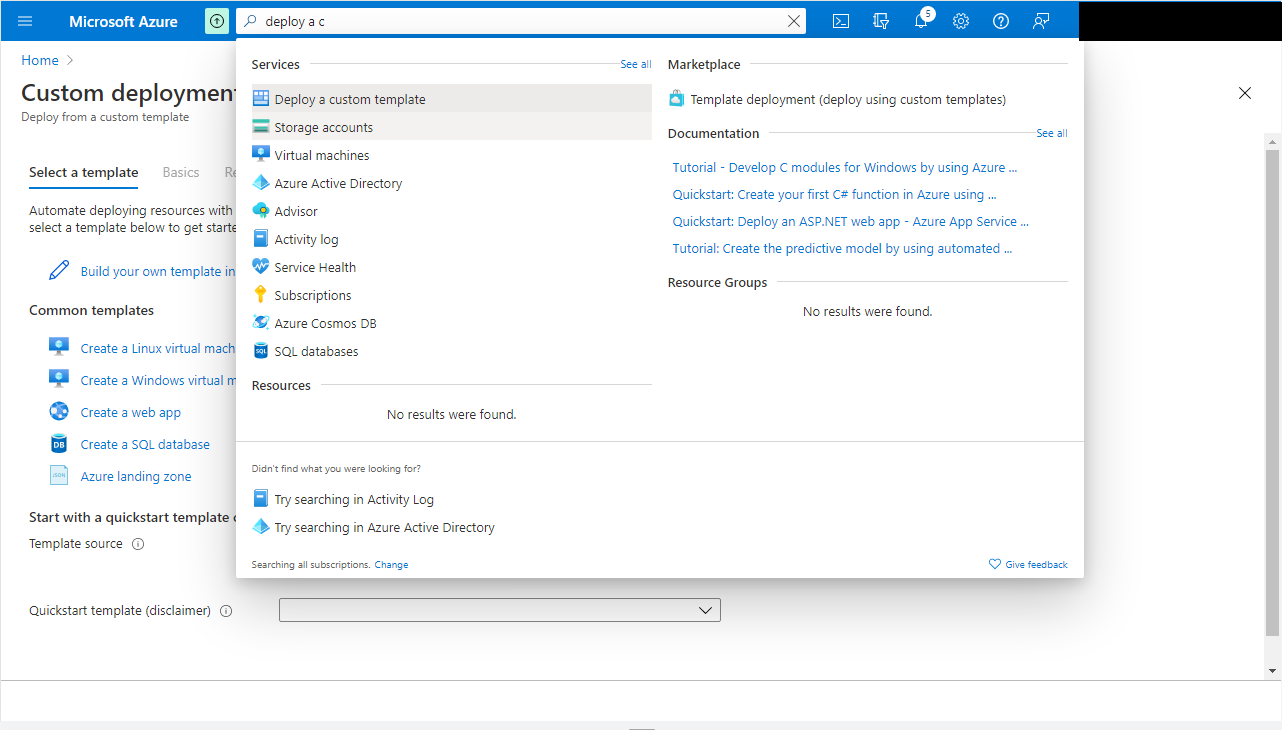Choose Deploy a custom template result
The width and height of the screenshot is (1282, 730).
452,99
